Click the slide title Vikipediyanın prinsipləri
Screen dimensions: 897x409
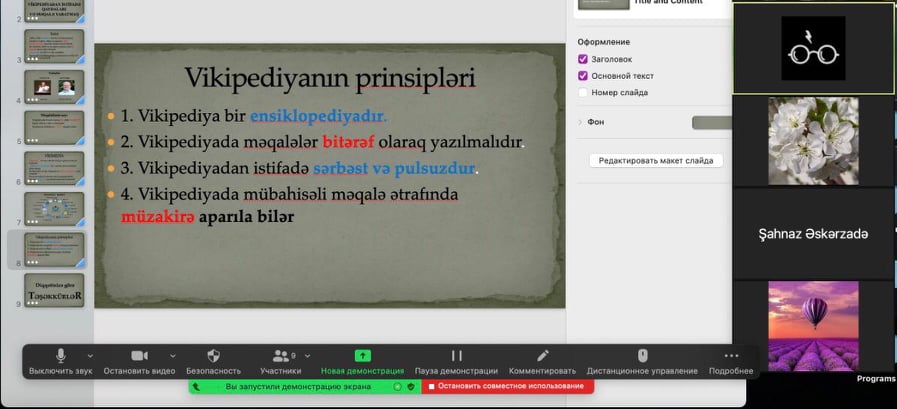330,78
